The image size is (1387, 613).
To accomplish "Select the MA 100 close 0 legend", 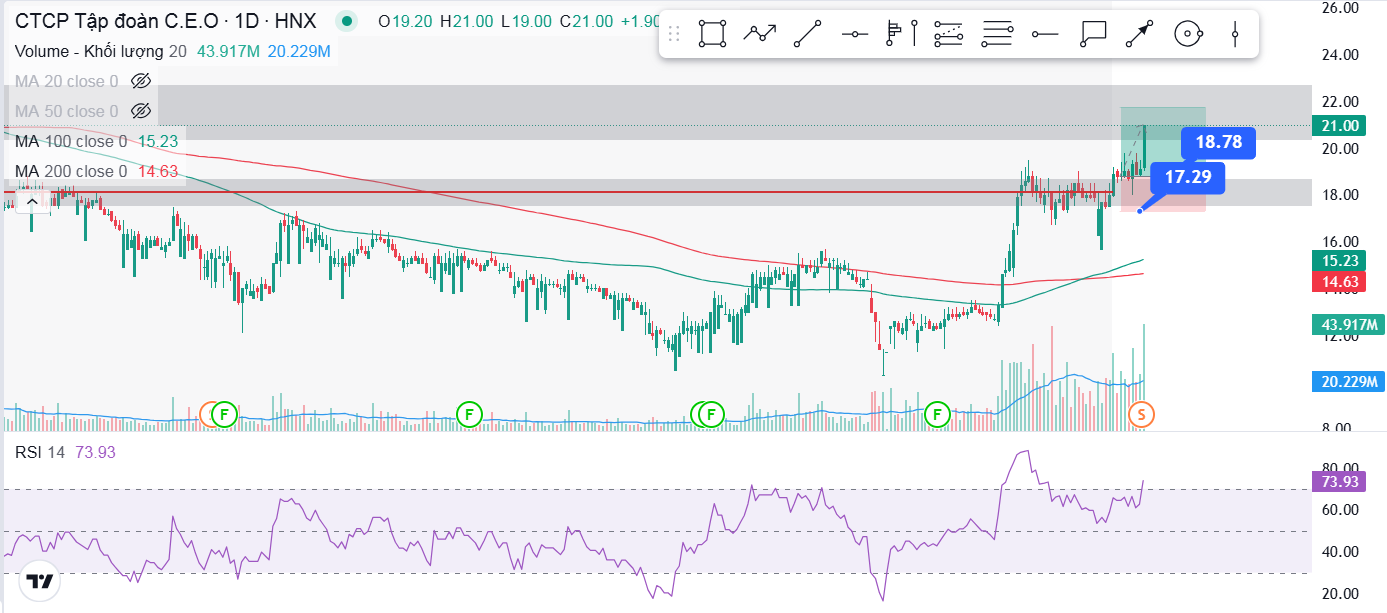I will (x=71, y=141).
